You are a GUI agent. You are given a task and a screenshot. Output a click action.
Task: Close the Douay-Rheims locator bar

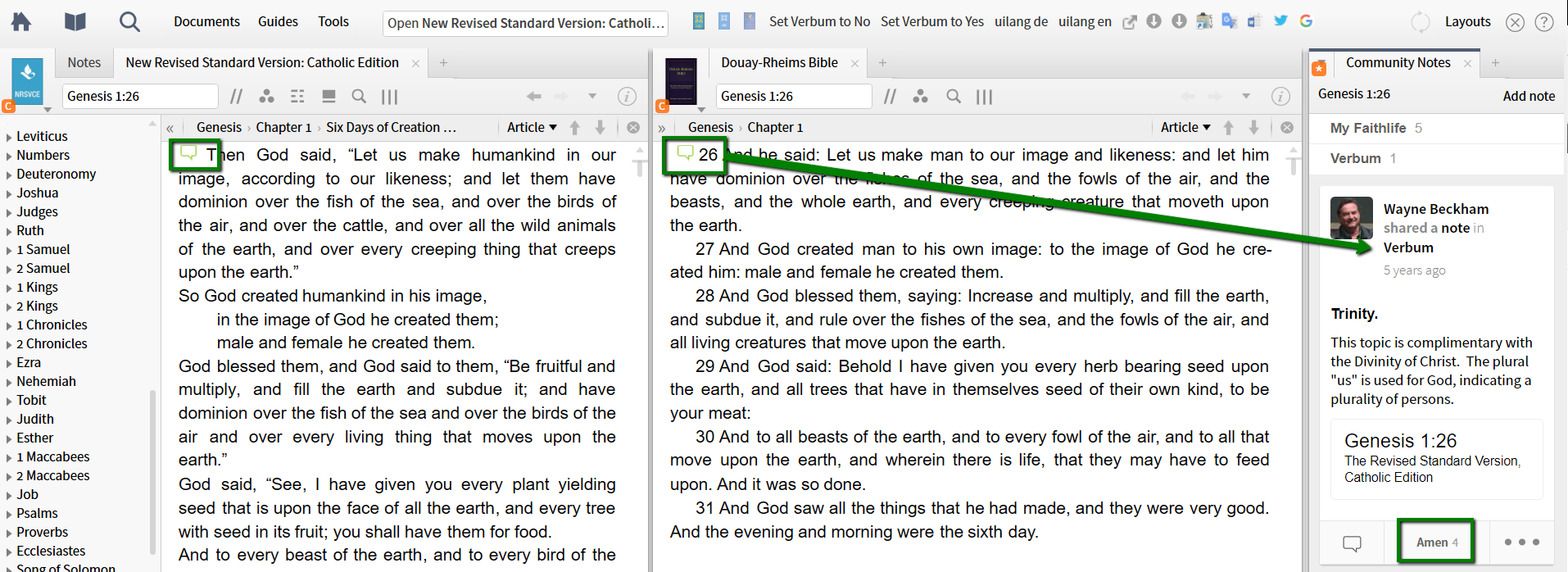[1287, 128]
